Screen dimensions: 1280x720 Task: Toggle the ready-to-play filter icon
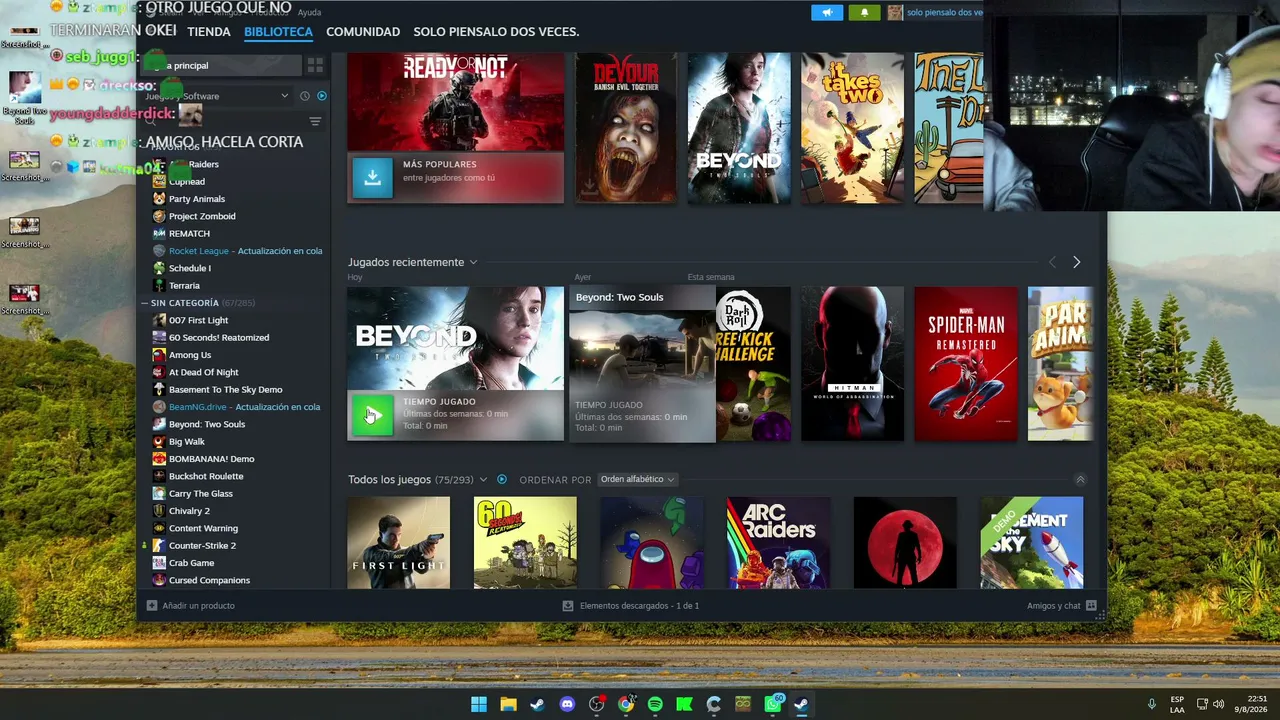[x=322, y=96]
